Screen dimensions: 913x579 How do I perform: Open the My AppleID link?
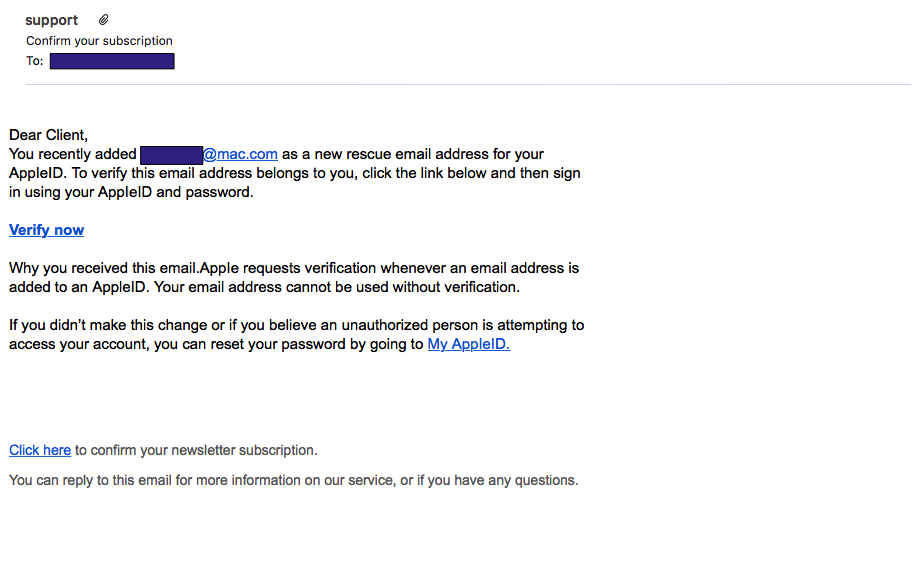[469, 344]
